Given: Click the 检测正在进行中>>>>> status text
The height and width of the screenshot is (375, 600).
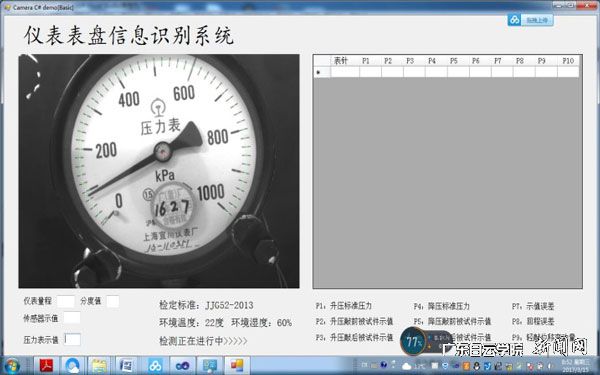Looking at the screenshot, I should tap(203, 341).
